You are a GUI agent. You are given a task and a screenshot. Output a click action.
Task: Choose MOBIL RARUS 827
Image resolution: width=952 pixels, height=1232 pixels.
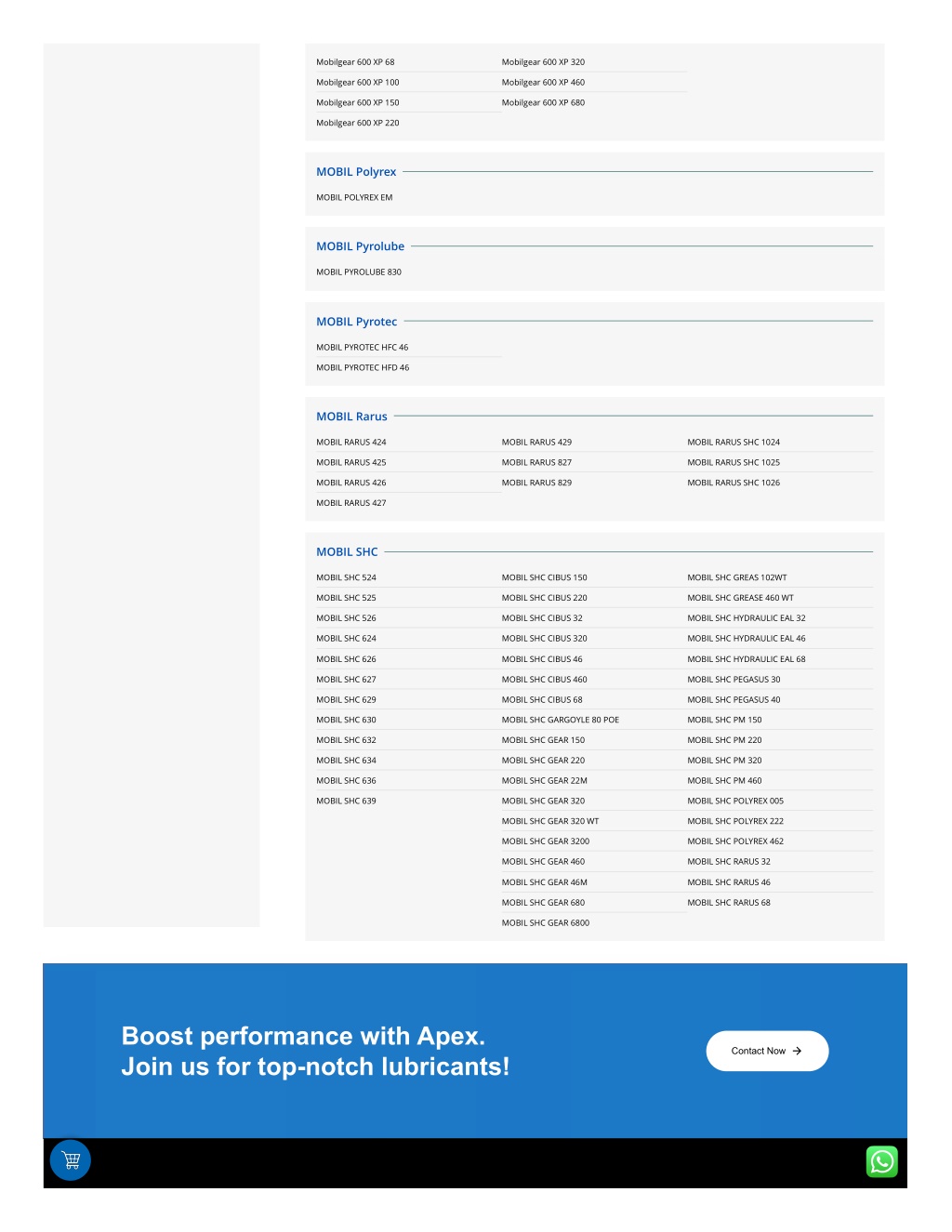tap(536, 463)
